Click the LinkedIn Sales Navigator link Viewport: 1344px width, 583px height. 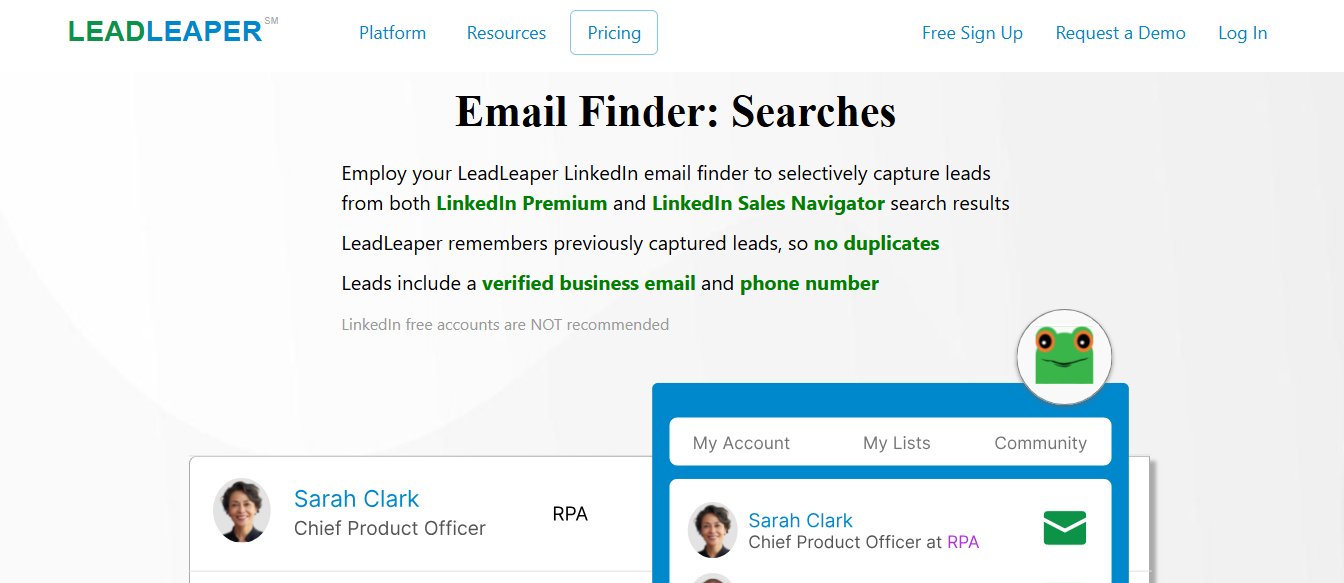pos(768,202)
